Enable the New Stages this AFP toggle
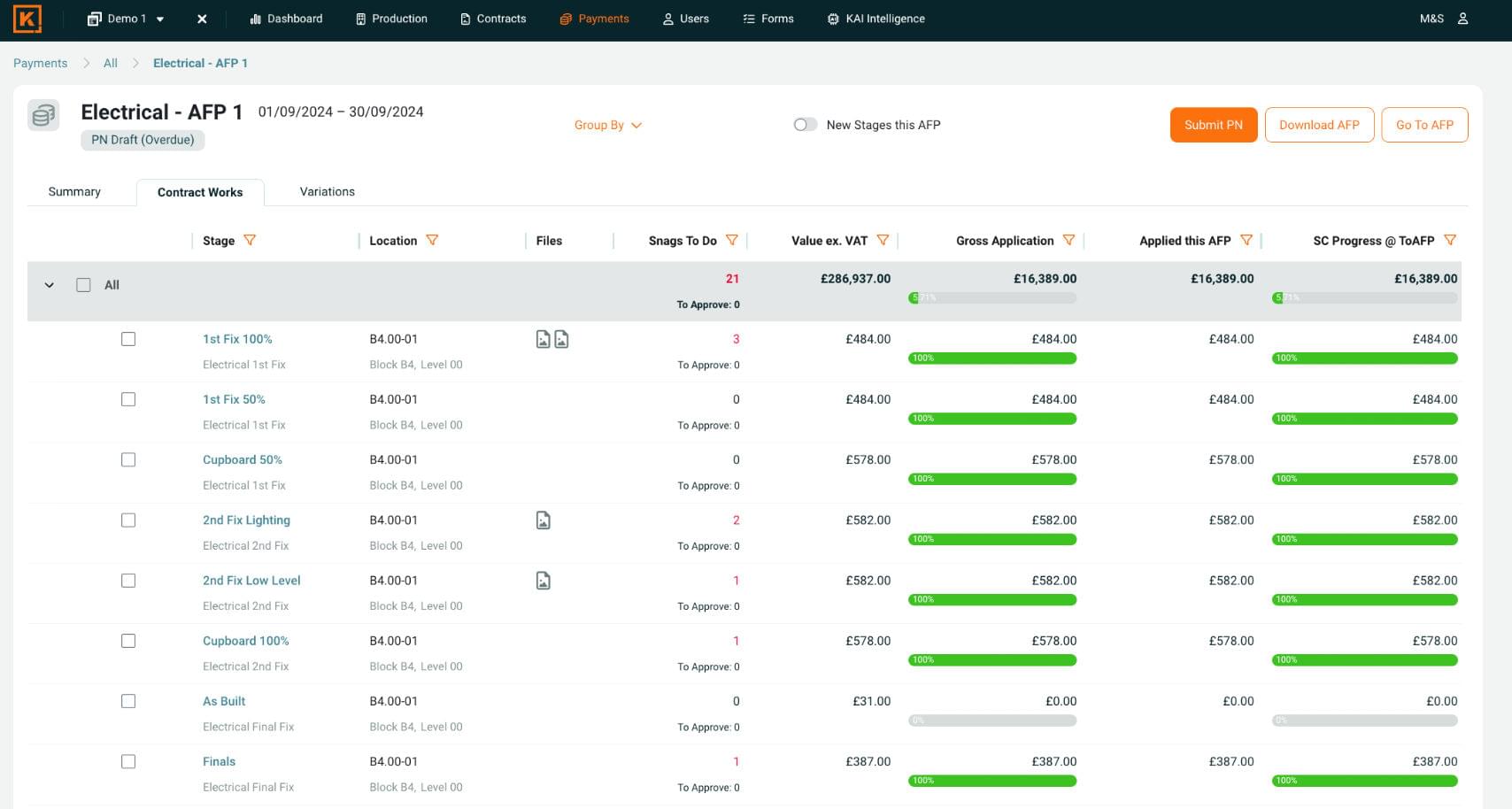1512x809 pixels. (805, 125)
